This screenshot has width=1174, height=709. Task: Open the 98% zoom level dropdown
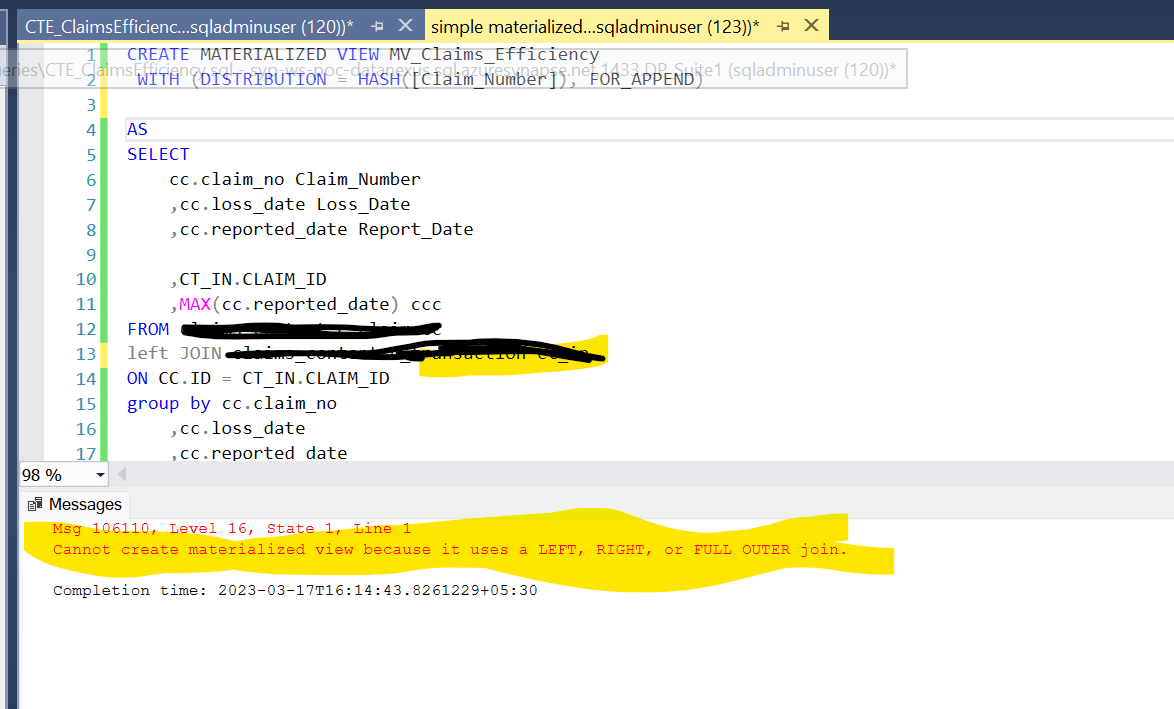pyautogui.click(x=98, y=474)
